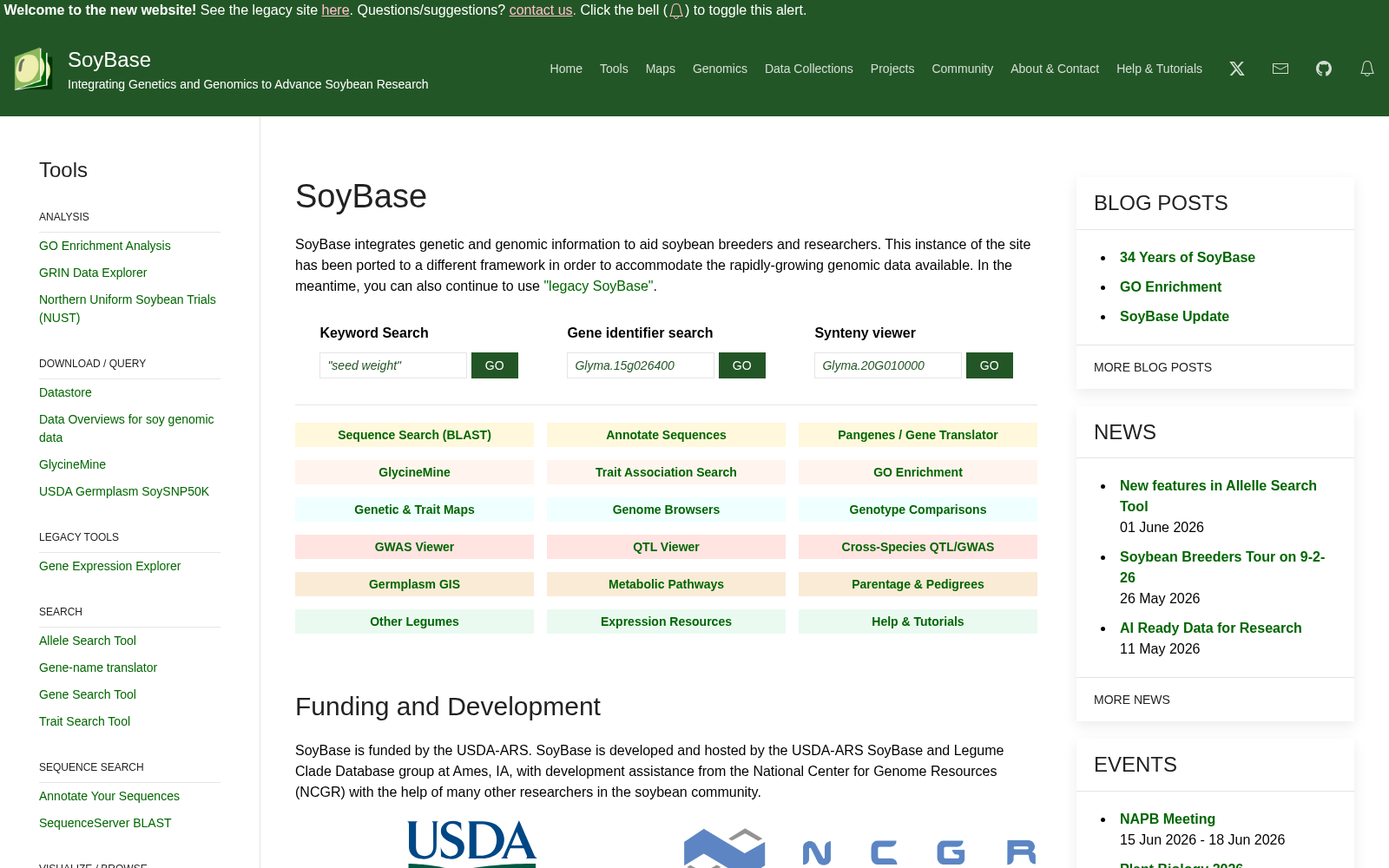Open the About & Contact menu
Image resolution: width=1389 pixels, height=868 pixels.
point(1055,69)
